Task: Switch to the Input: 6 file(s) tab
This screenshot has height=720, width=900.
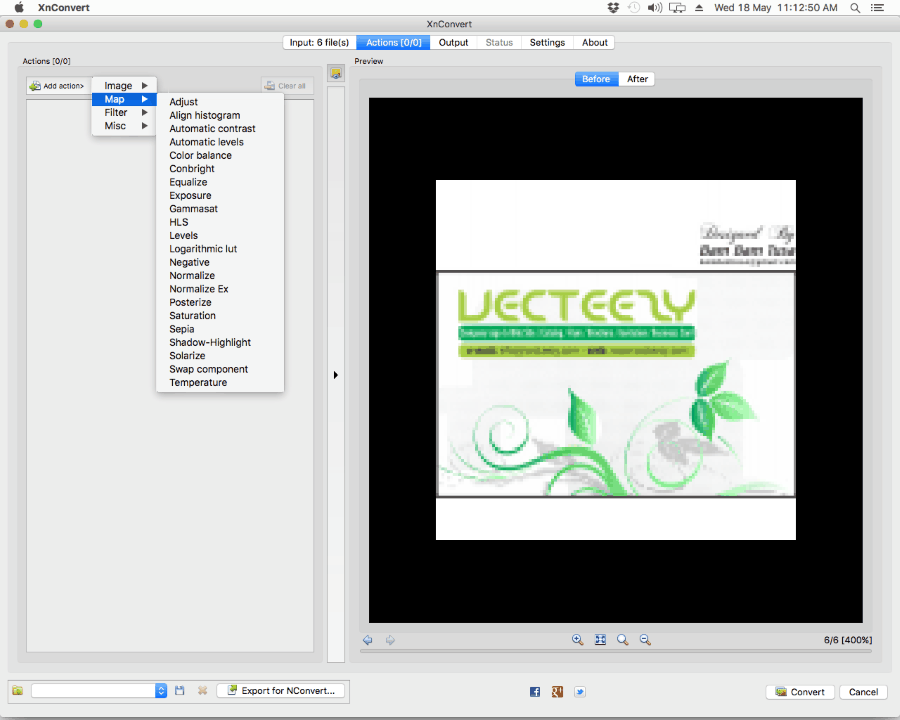Action: coord(319,42)
